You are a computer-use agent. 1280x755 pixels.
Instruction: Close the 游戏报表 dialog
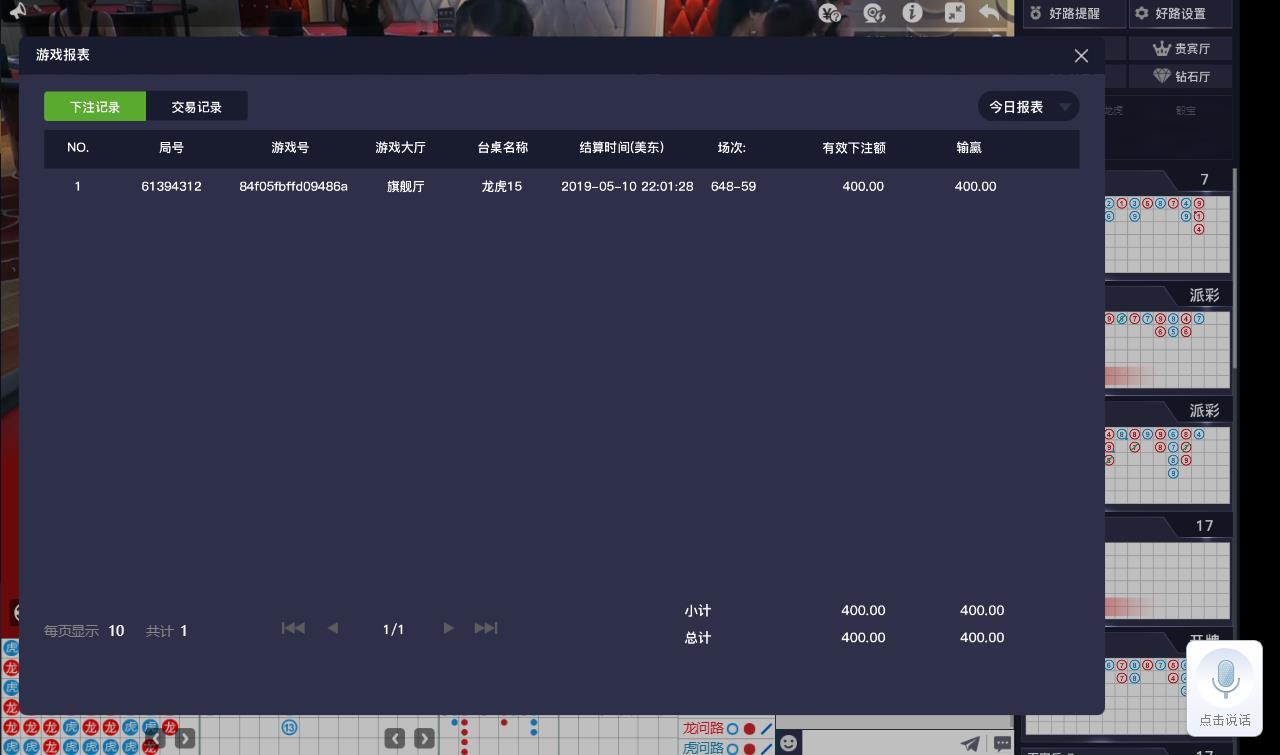pyautogui.click(x=1081, y=56)
